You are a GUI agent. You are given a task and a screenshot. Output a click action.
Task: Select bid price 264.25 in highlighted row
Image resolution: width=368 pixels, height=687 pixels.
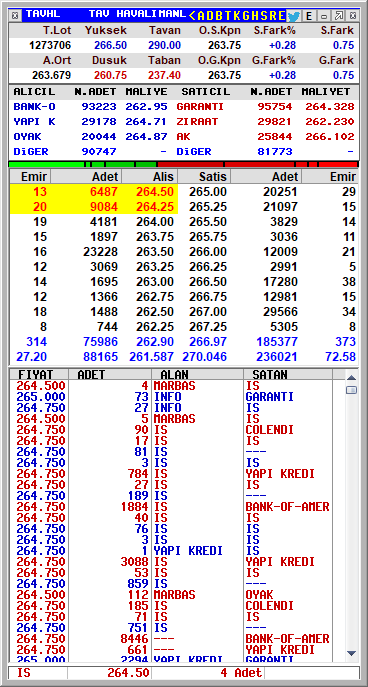[x=155, y=207]
